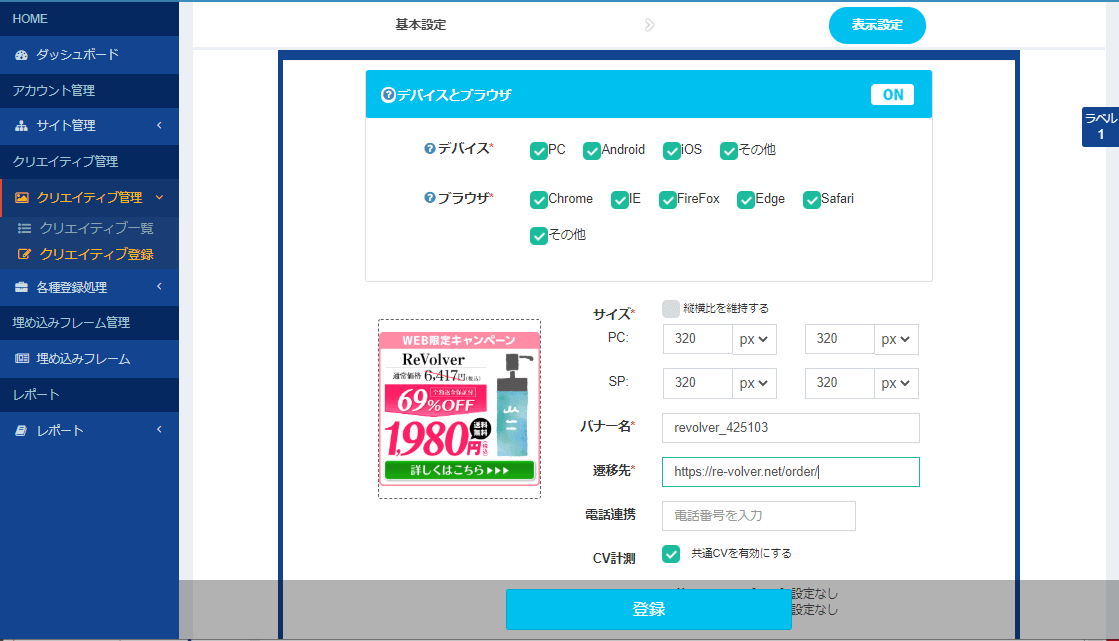
Task: Click the SP height input field
Action: coord(840,383)
